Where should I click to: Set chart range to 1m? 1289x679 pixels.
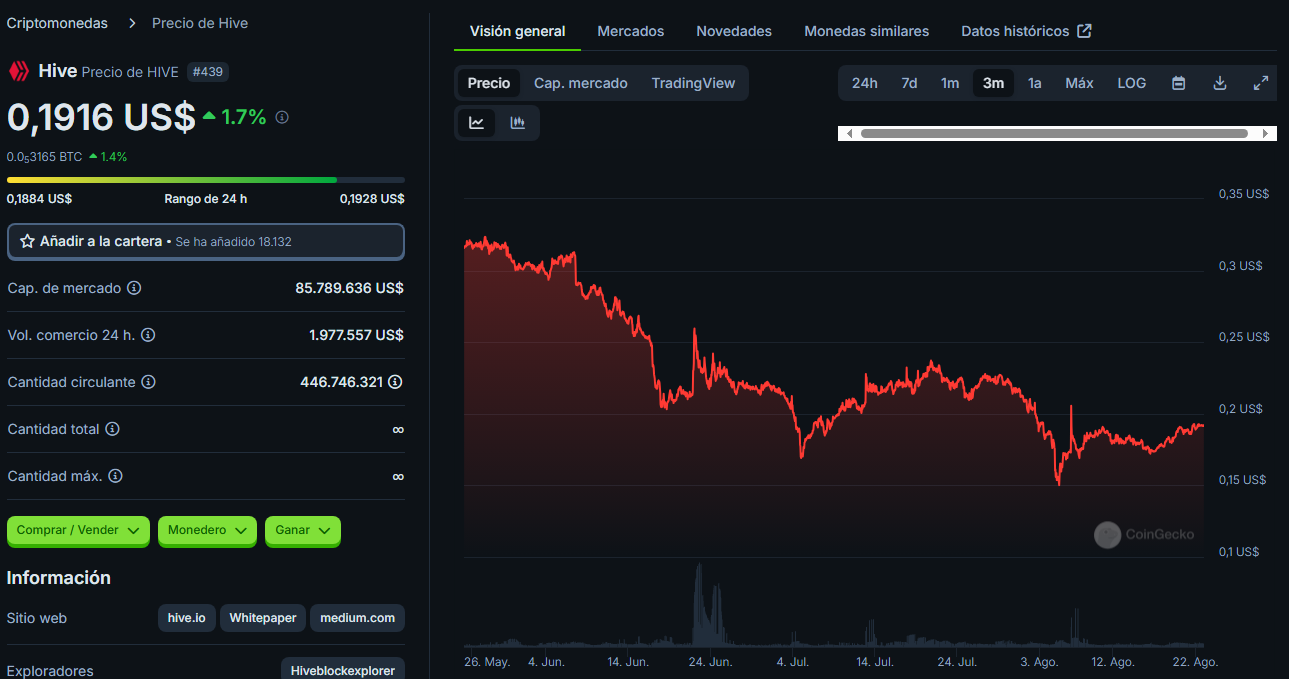click(x=950, y=83)
